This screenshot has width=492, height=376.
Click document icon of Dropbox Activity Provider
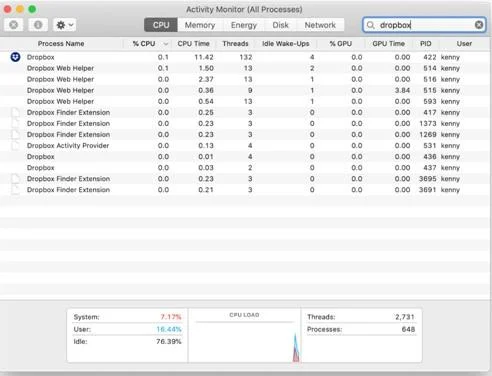point(15,146)
